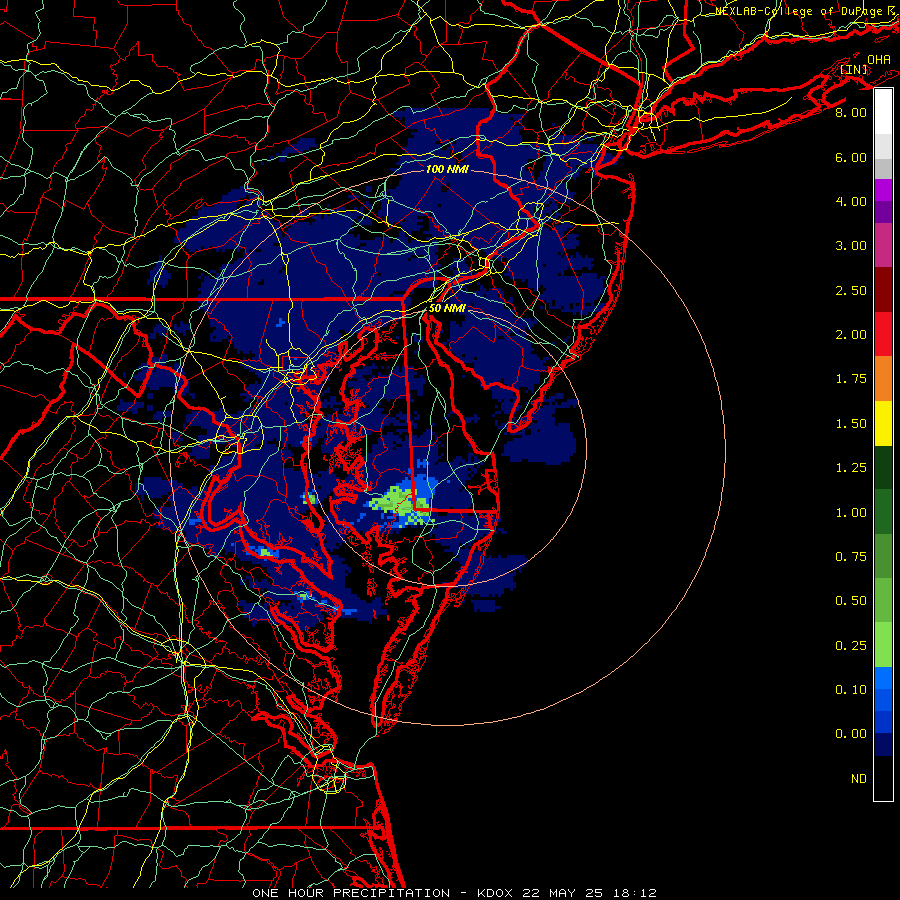Pick the bright magenta legend swatch
900x900 pixels.
coord(883,190)
